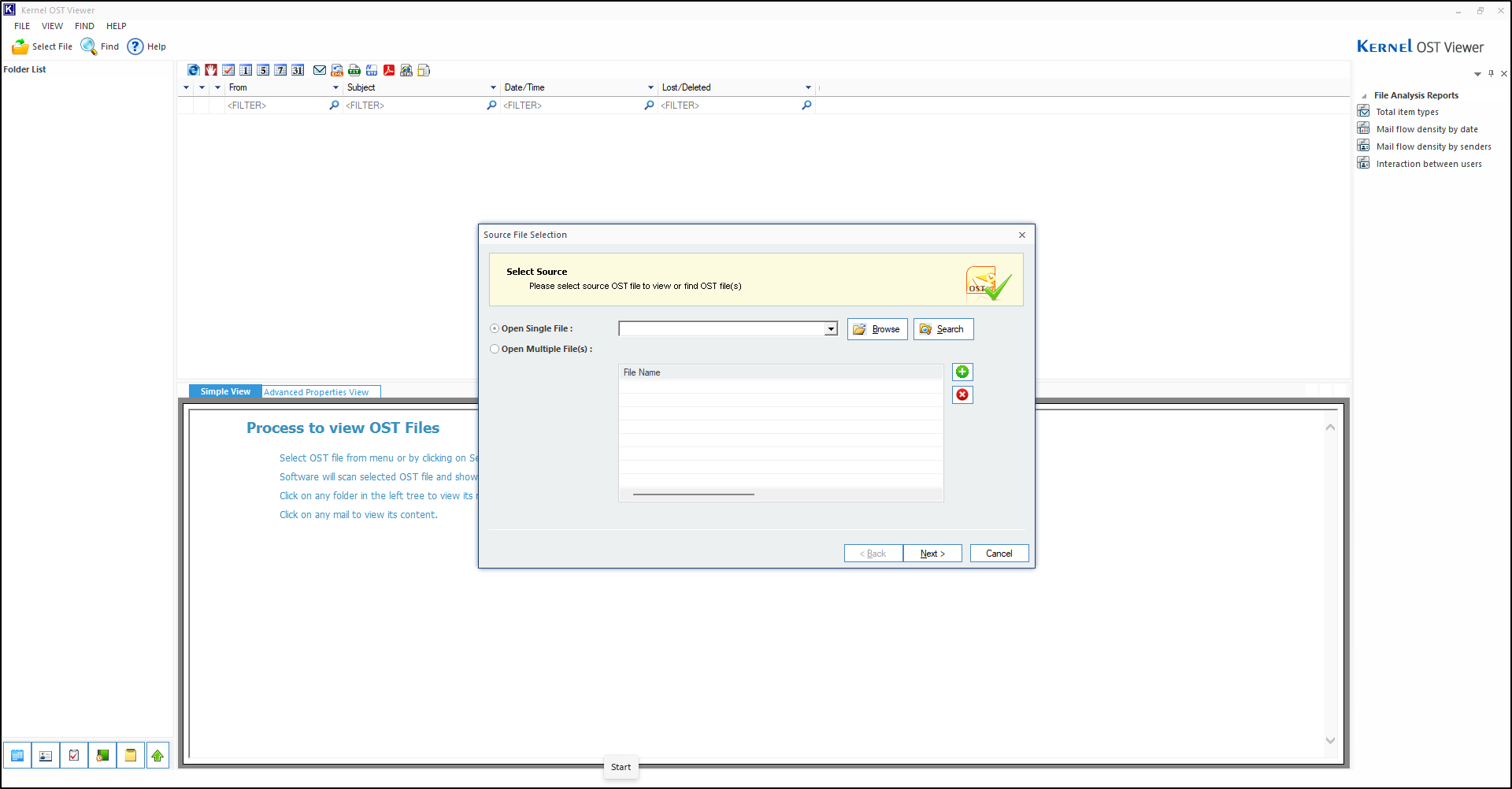The width and height of the screenshot is (1512, 789).
Task: Click the red remove file icon
Action: click(962, 394)
